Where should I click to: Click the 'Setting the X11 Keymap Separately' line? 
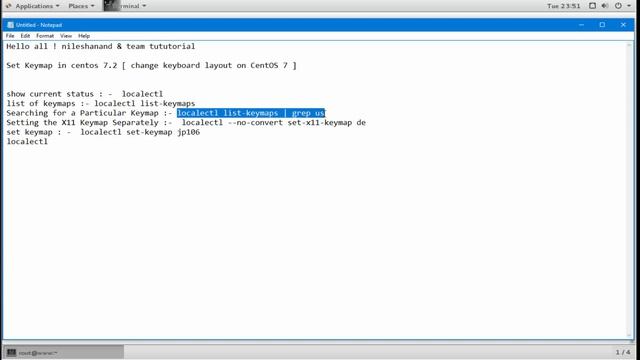tap(186, 122)
